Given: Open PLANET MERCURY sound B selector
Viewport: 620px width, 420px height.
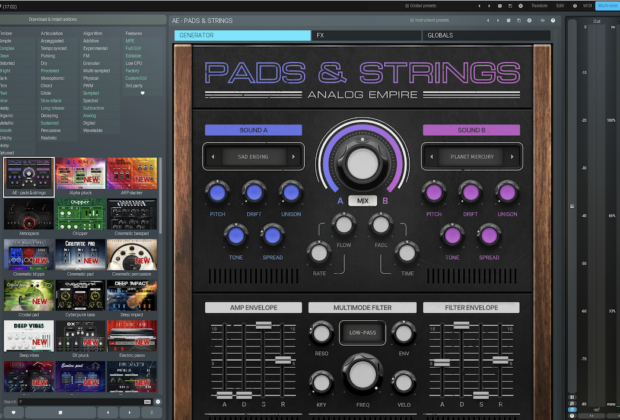Looking at the screenshot, I should pyautogui.click(x=472, y=157).
